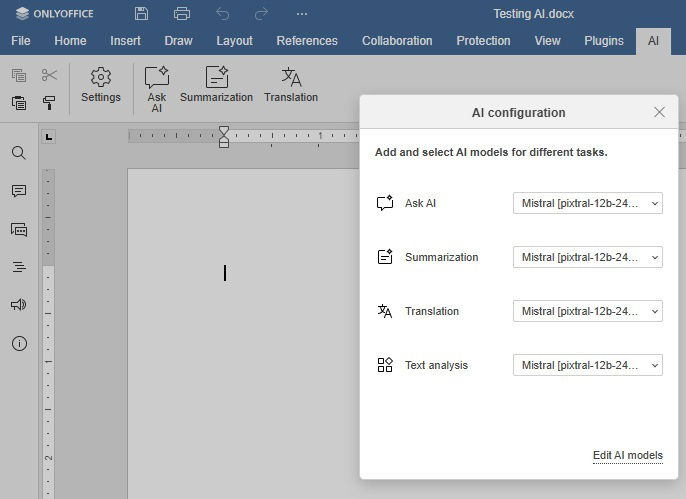The image size is (686, 499).
Task: Click the Summarization label in dialog
Action: [441, 257]
